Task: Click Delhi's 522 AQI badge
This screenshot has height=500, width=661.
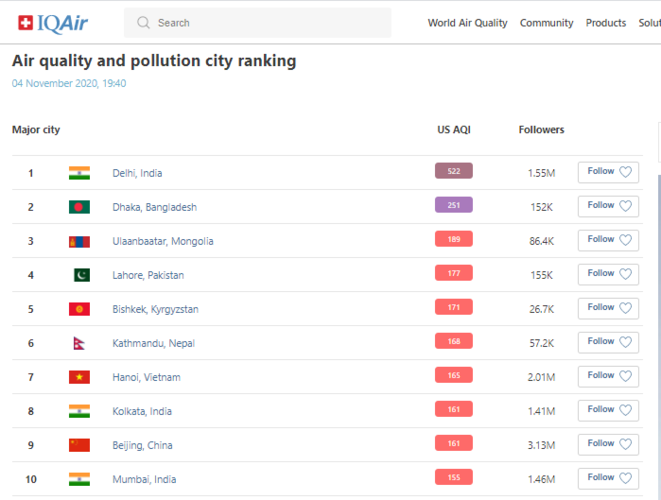Action: 453,171
